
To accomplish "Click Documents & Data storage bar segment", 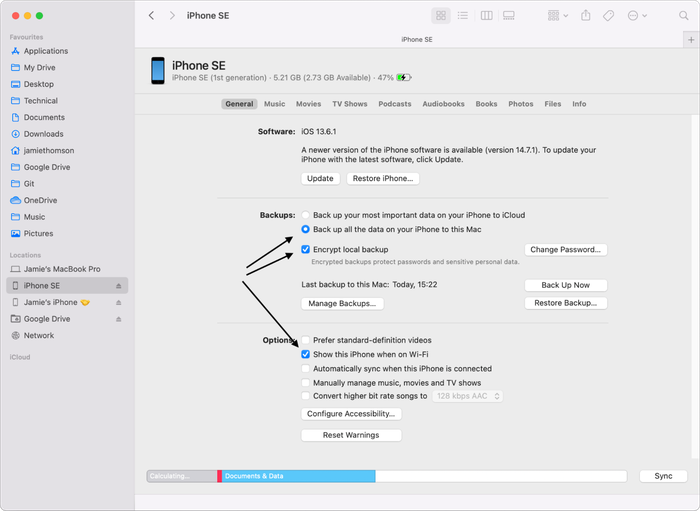I will click(298, 476).
